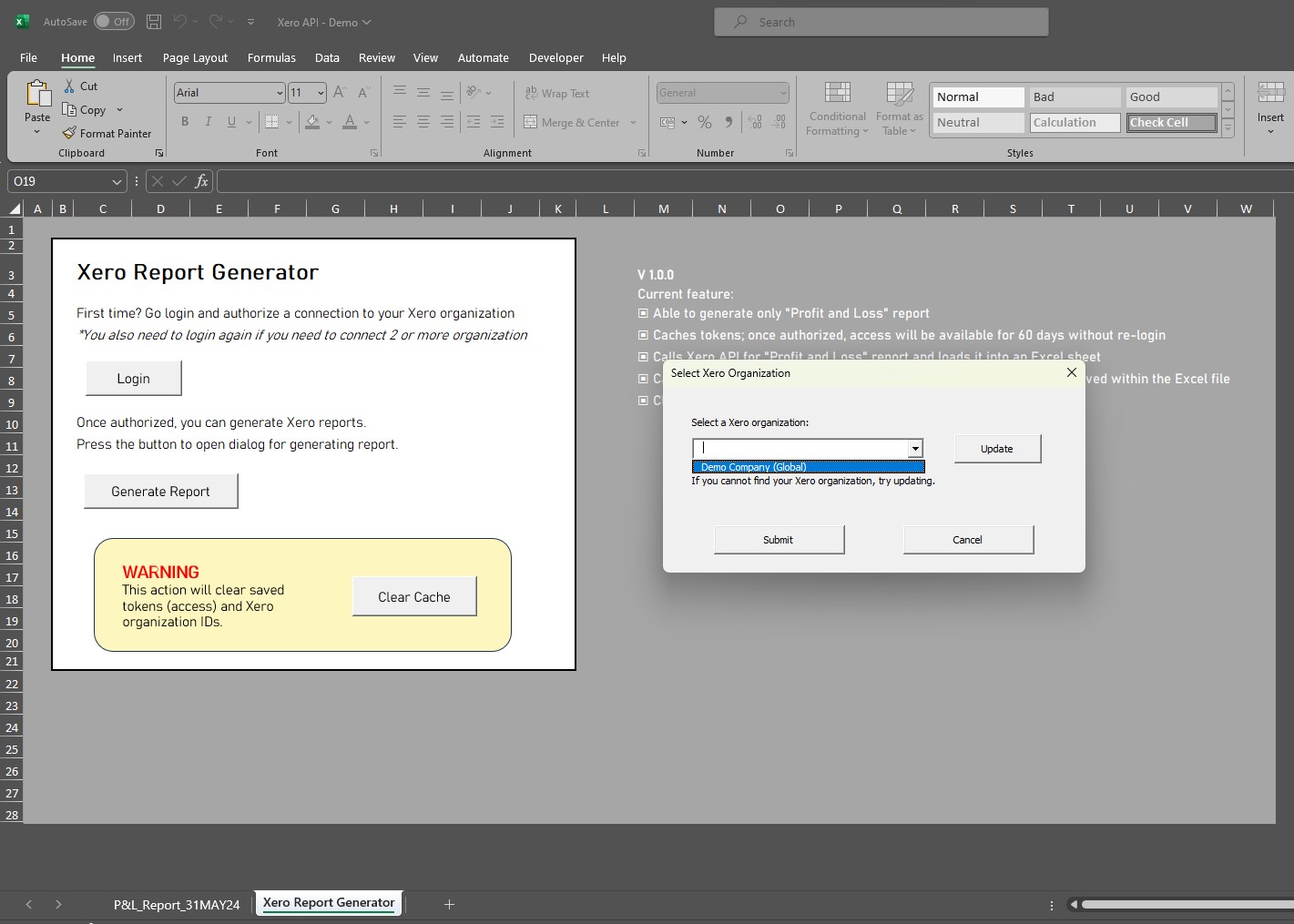Click the center horizontal align icon

coord(423,121)
